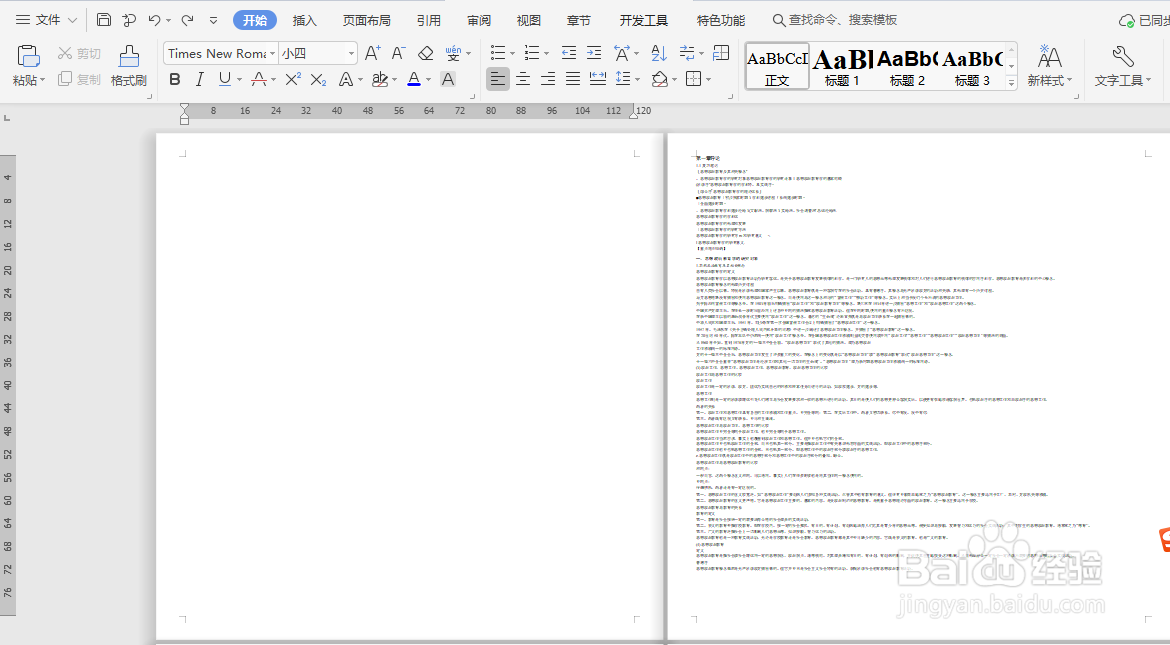Open the 特色功能 tab
Viewport: 1170px width, 645px height.
pyautogui.click(x=721, y=20)
